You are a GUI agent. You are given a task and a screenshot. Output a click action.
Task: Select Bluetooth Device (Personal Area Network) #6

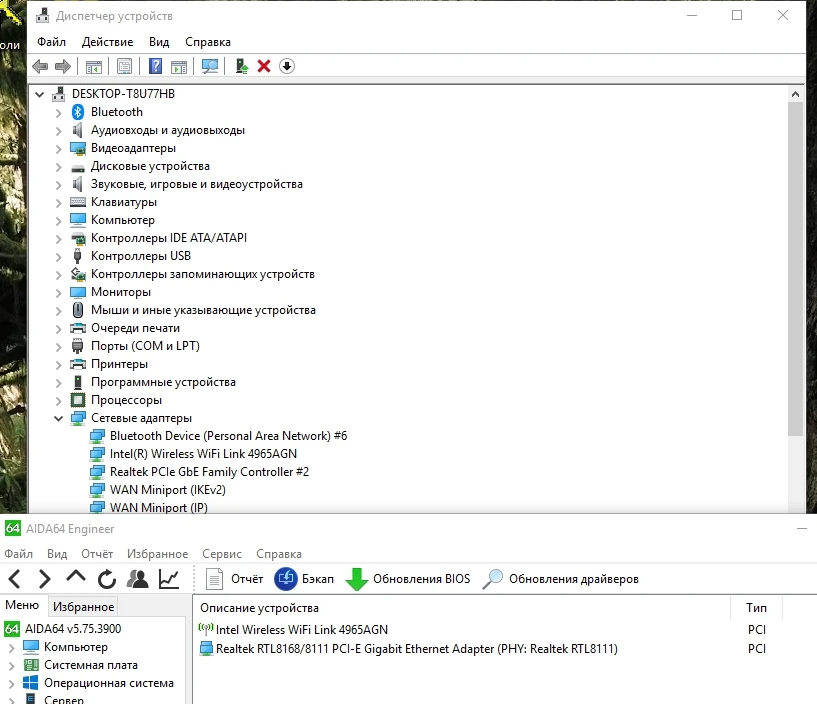(228, 436)
